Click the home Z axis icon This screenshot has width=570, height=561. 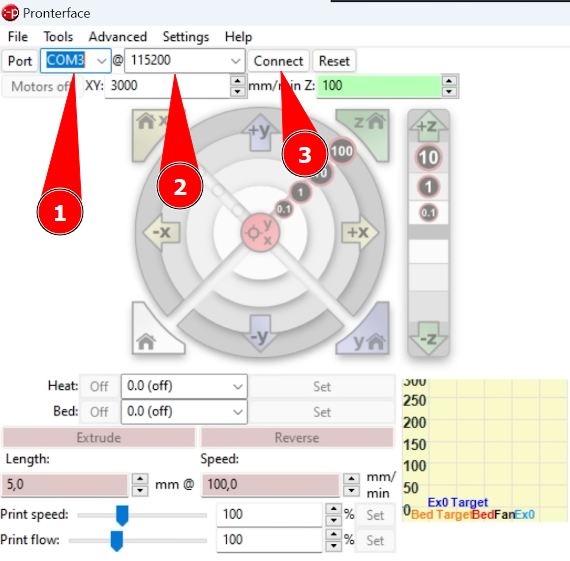click(x=368, y=132)
